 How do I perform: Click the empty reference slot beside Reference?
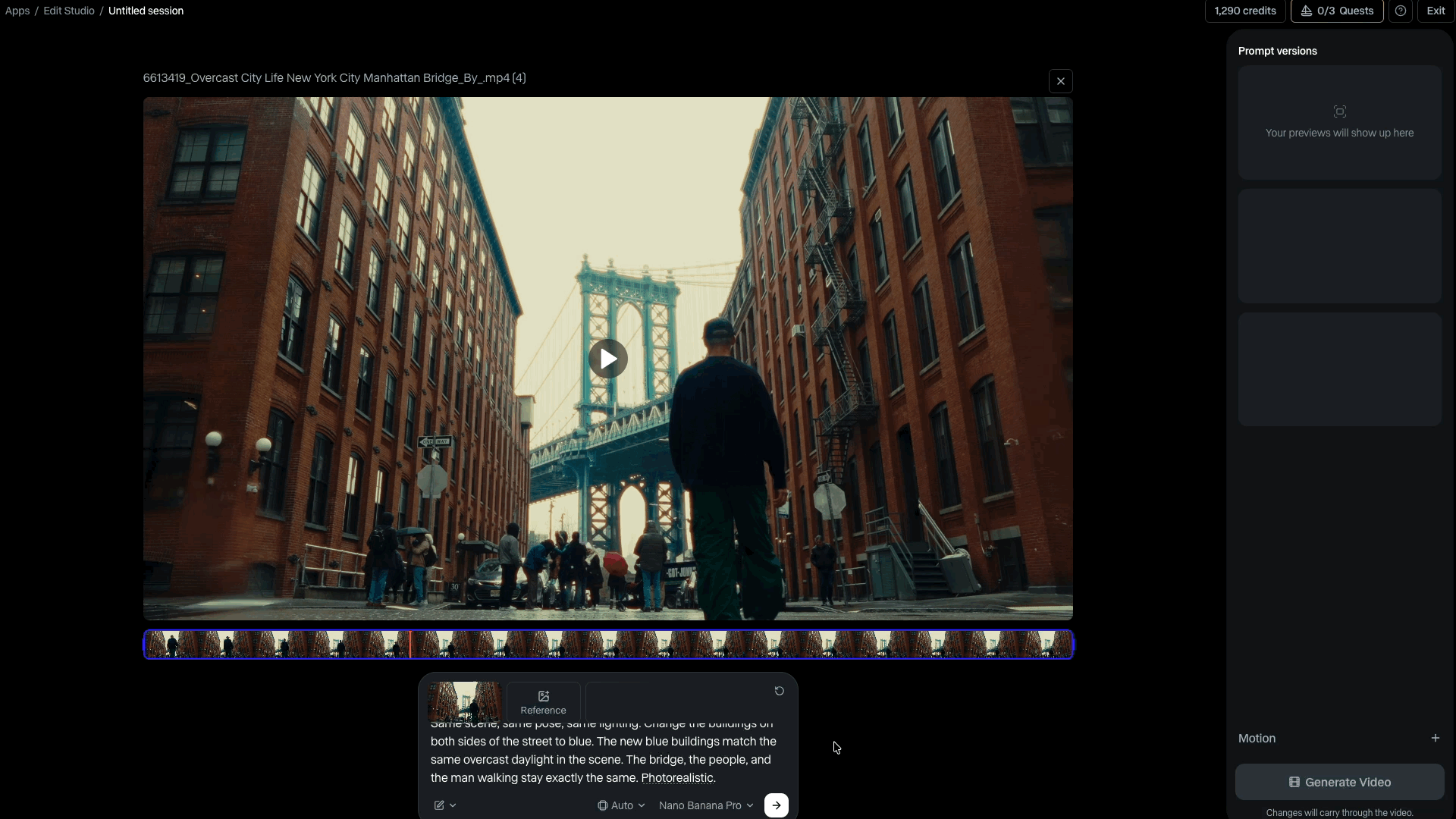coord(622,702)
